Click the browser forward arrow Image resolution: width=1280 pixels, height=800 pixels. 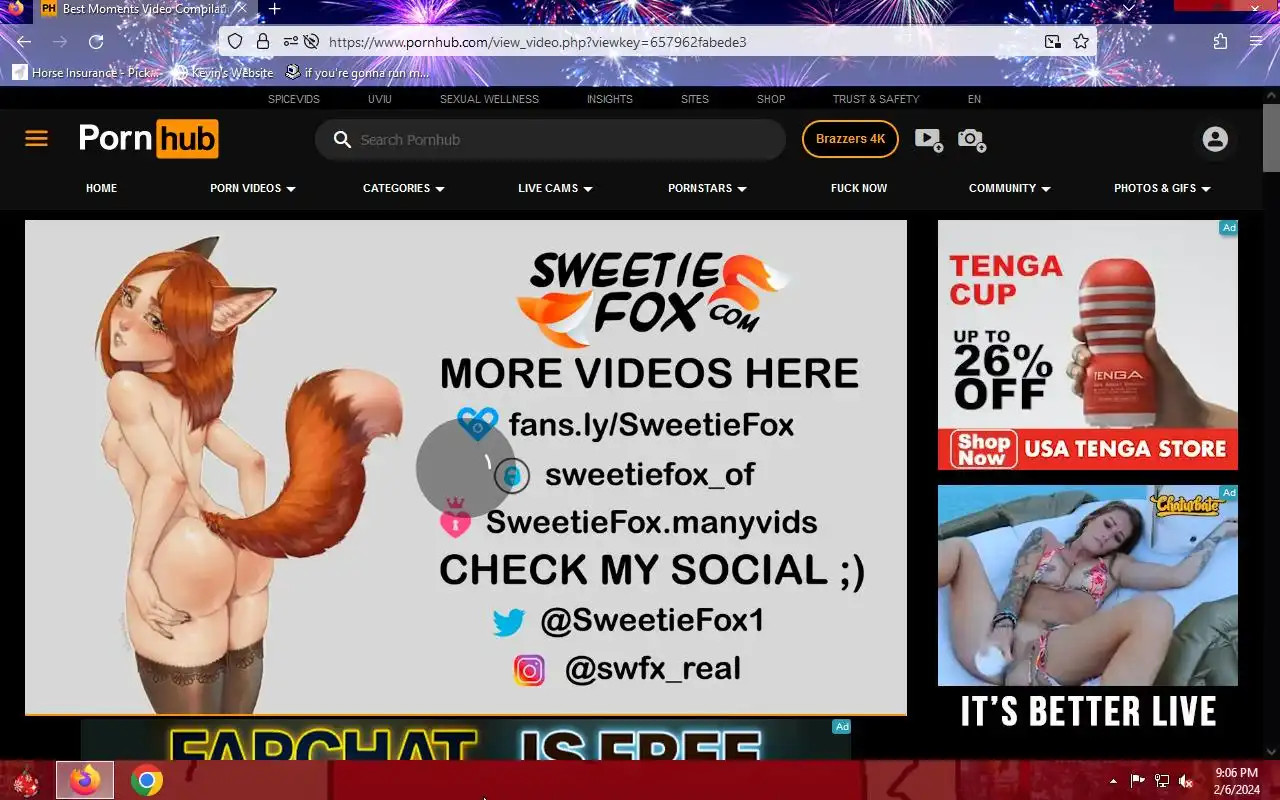tap(60, 42)
